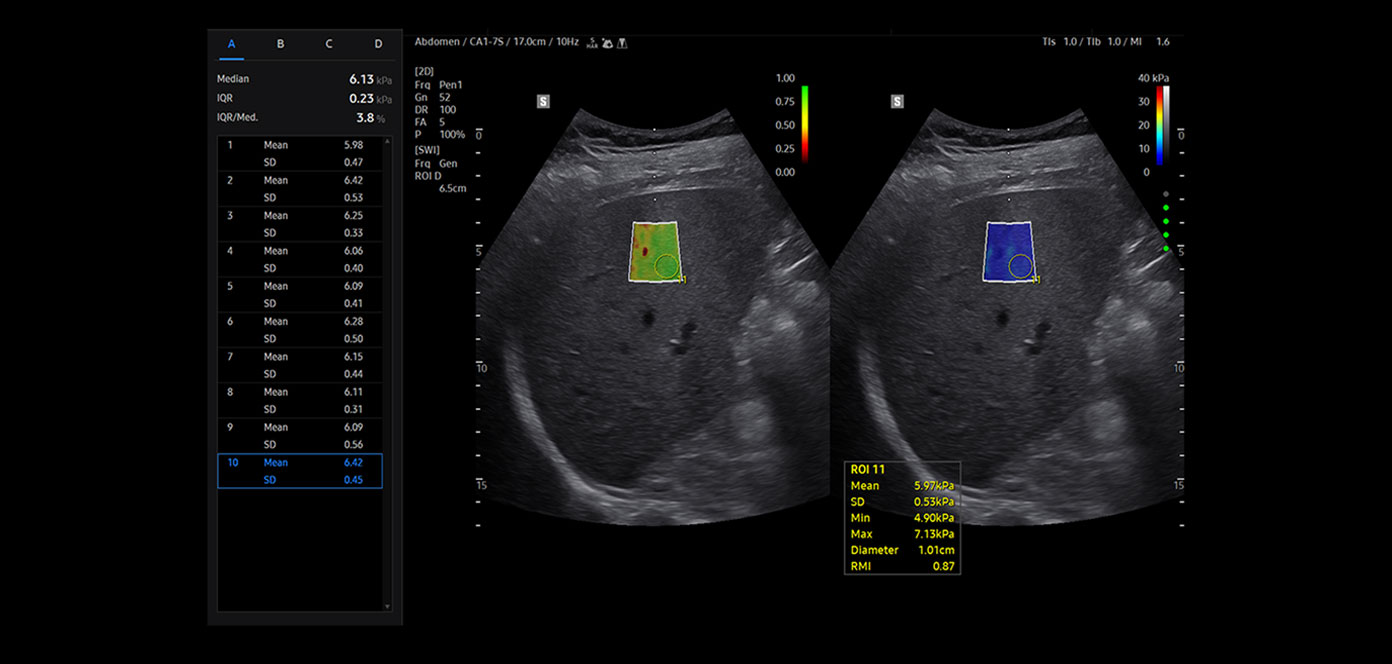Click the S orientation marker on right image
This screenshot has width=1392, height=664.
(897, 101)
